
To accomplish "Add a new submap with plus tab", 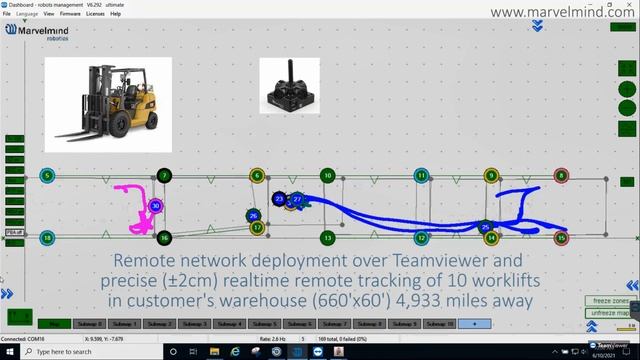I will pyautogui.click(x=475, y=324).
